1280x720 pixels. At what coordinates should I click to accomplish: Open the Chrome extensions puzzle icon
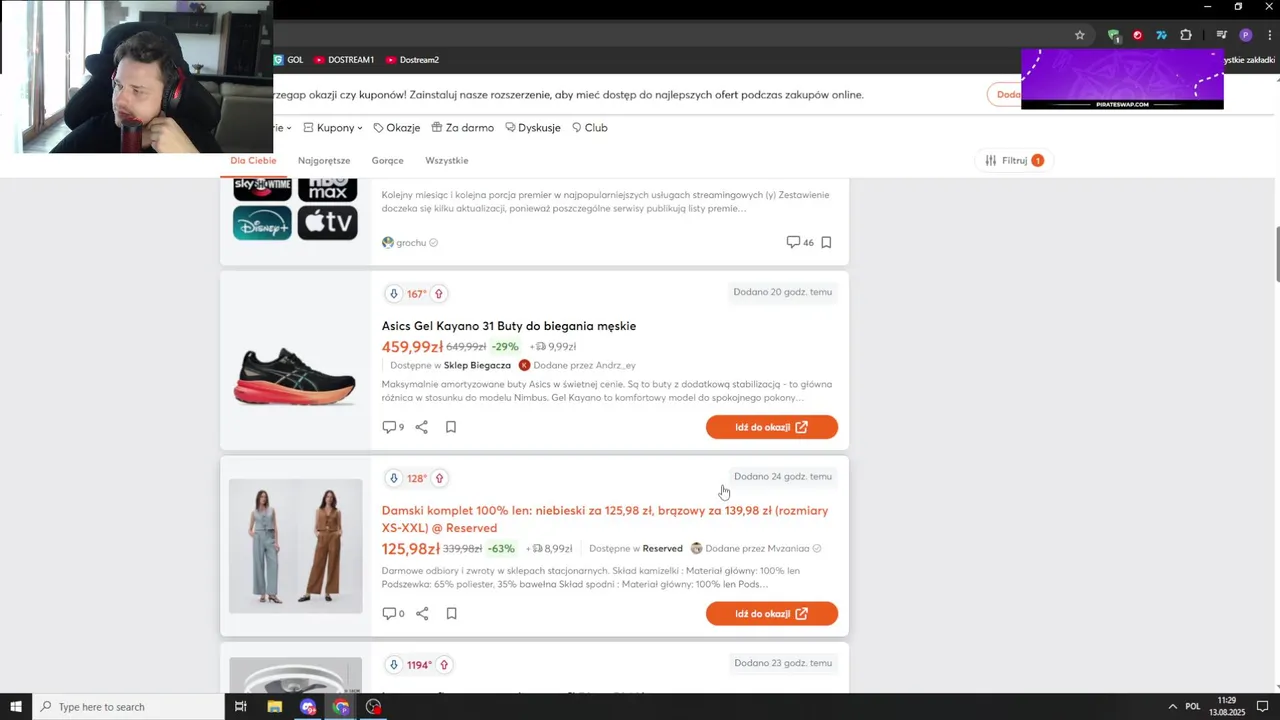(x=1186, y=35)
